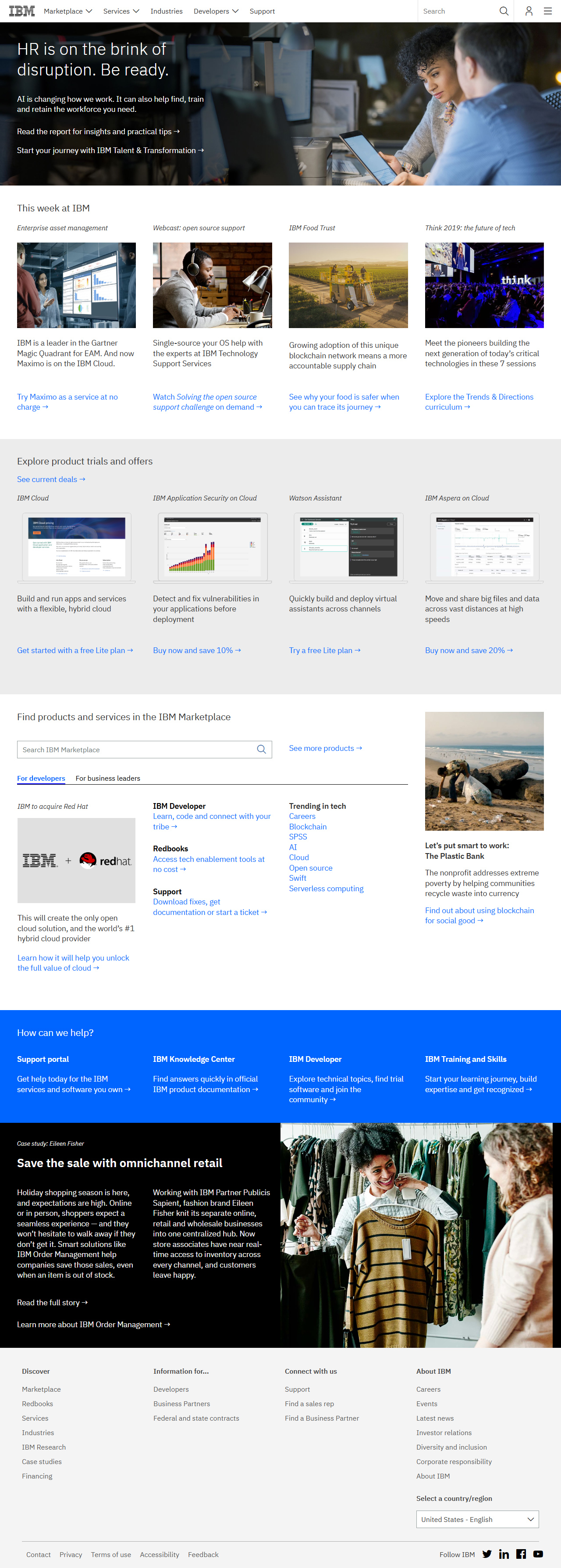Open Industries in the top navigation
Image resolution: width=561 pixels, height=1568 pixels.
(x=167, y=11)
